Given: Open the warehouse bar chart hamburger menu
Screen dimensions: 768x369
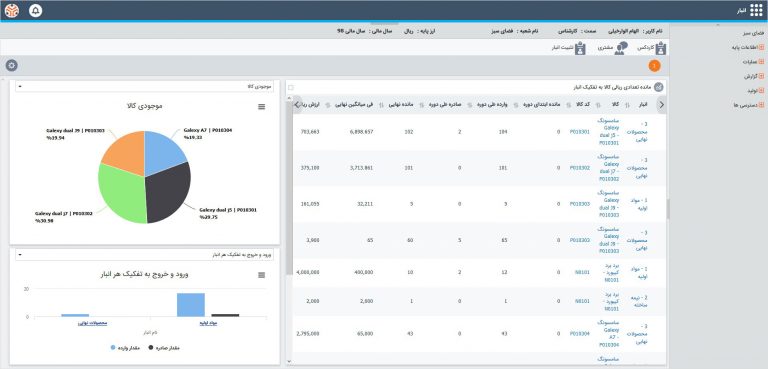Looking at the screenshot, I should coord(262,275).
